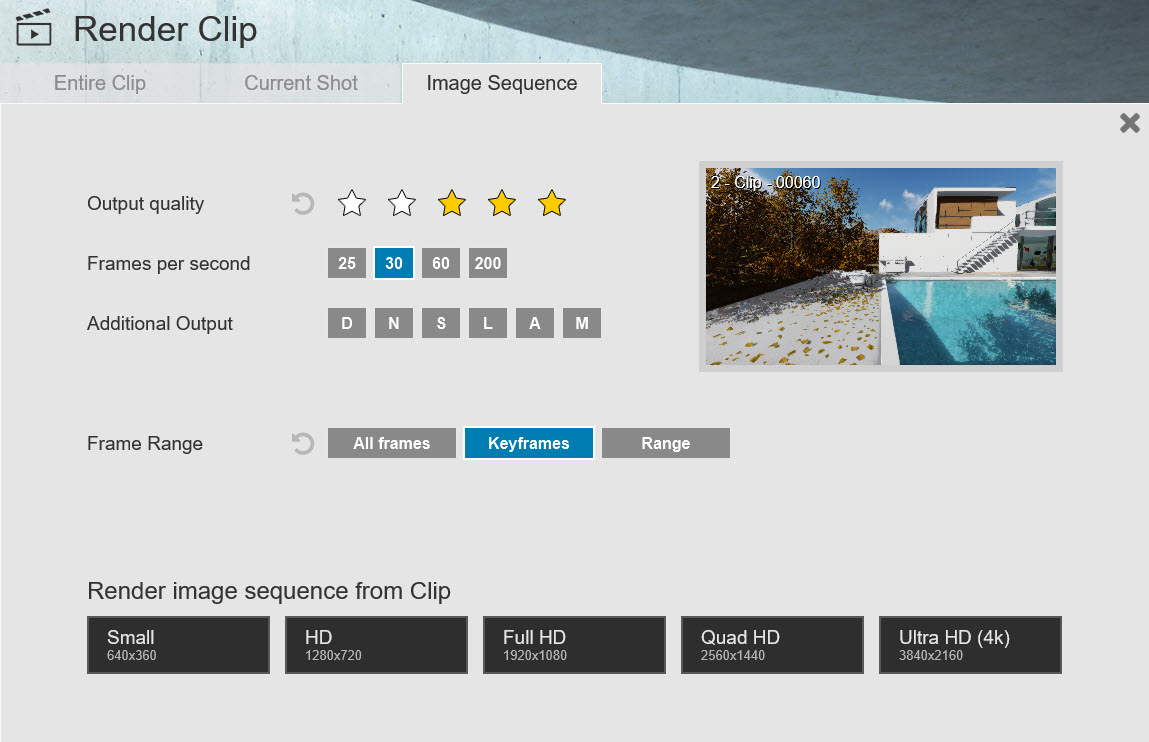The height and width of the screenshot is (742, 1149).
Task: Switch frame range to All frames
Action: pyautogui.click(x=391, y=443)
